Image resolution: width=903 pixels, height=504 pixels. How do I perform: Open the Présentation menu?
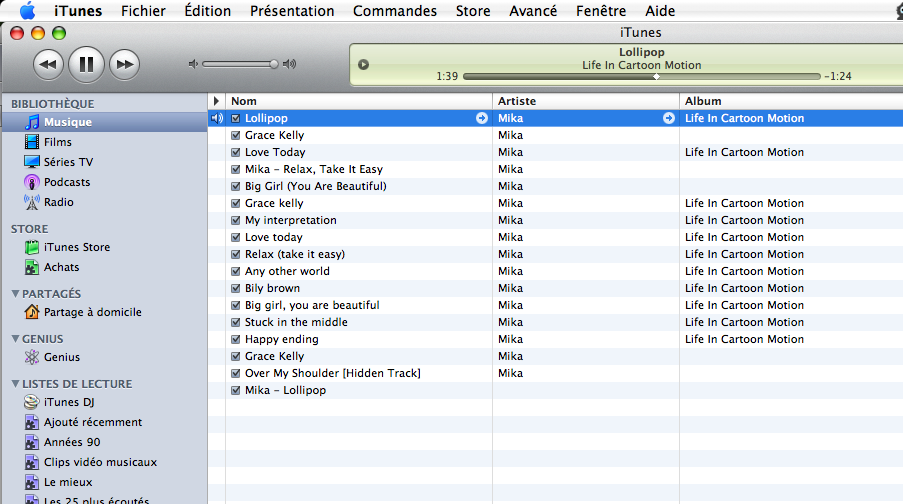tap(292, 10)
